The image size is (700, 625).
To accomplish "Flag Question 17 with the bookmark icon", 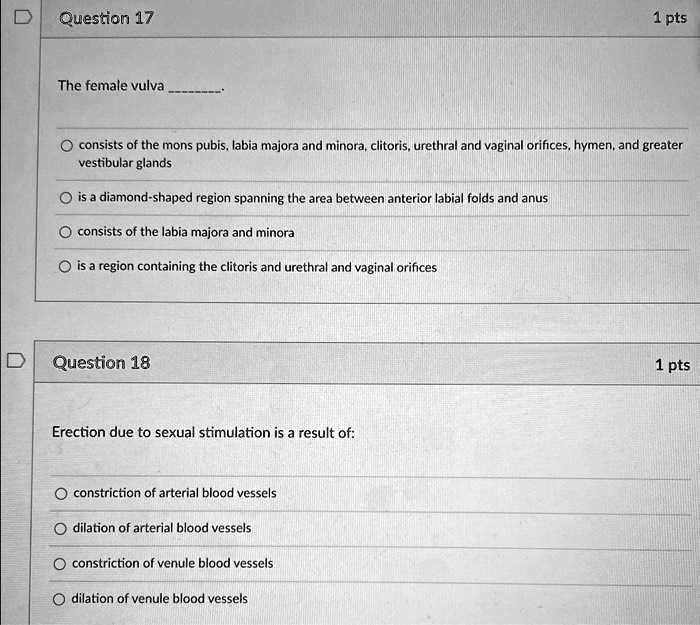I will pos(23,17).
